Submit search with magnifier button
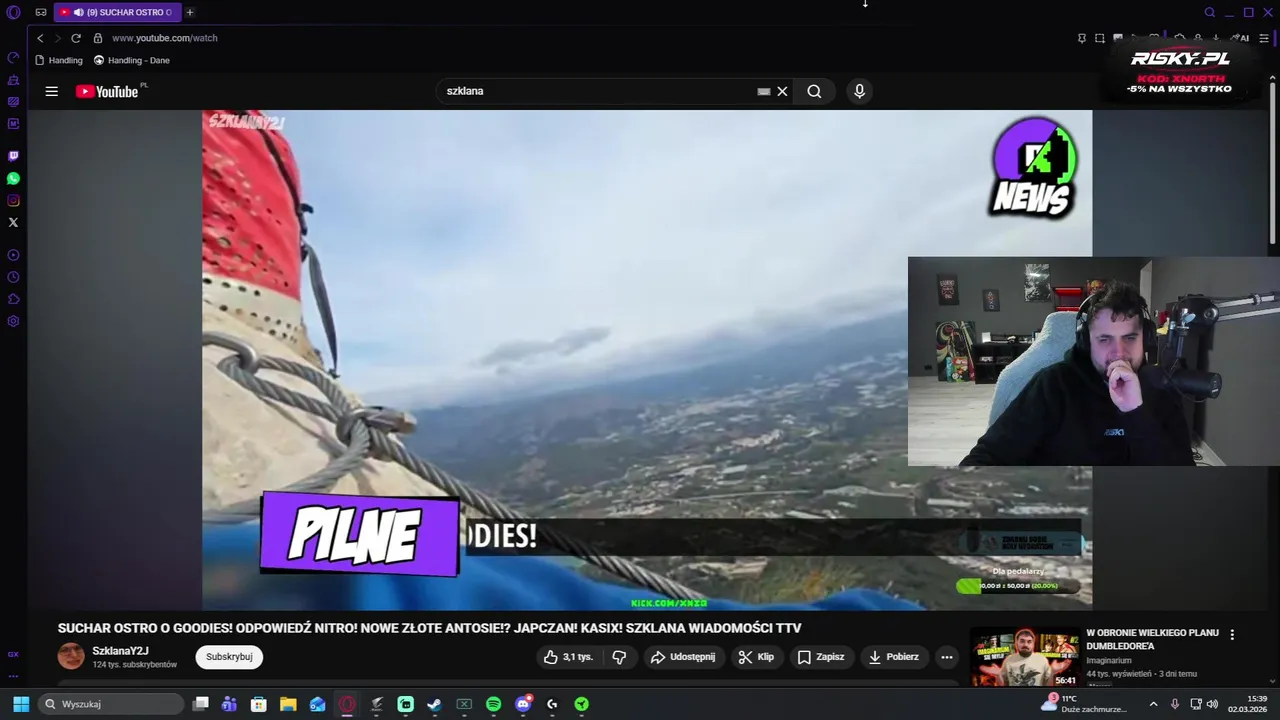The image size is (1280, 720). coord(814,91)
